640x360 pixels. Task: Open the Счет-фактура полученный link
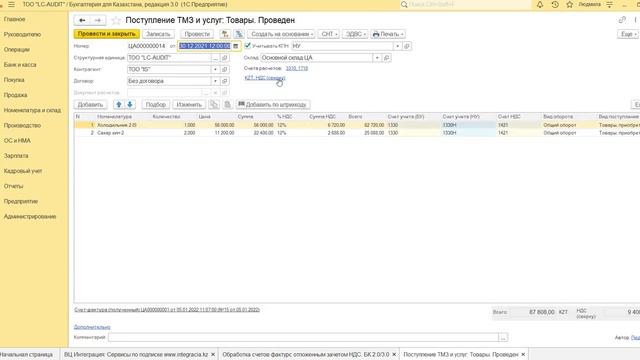coord(167,310)
